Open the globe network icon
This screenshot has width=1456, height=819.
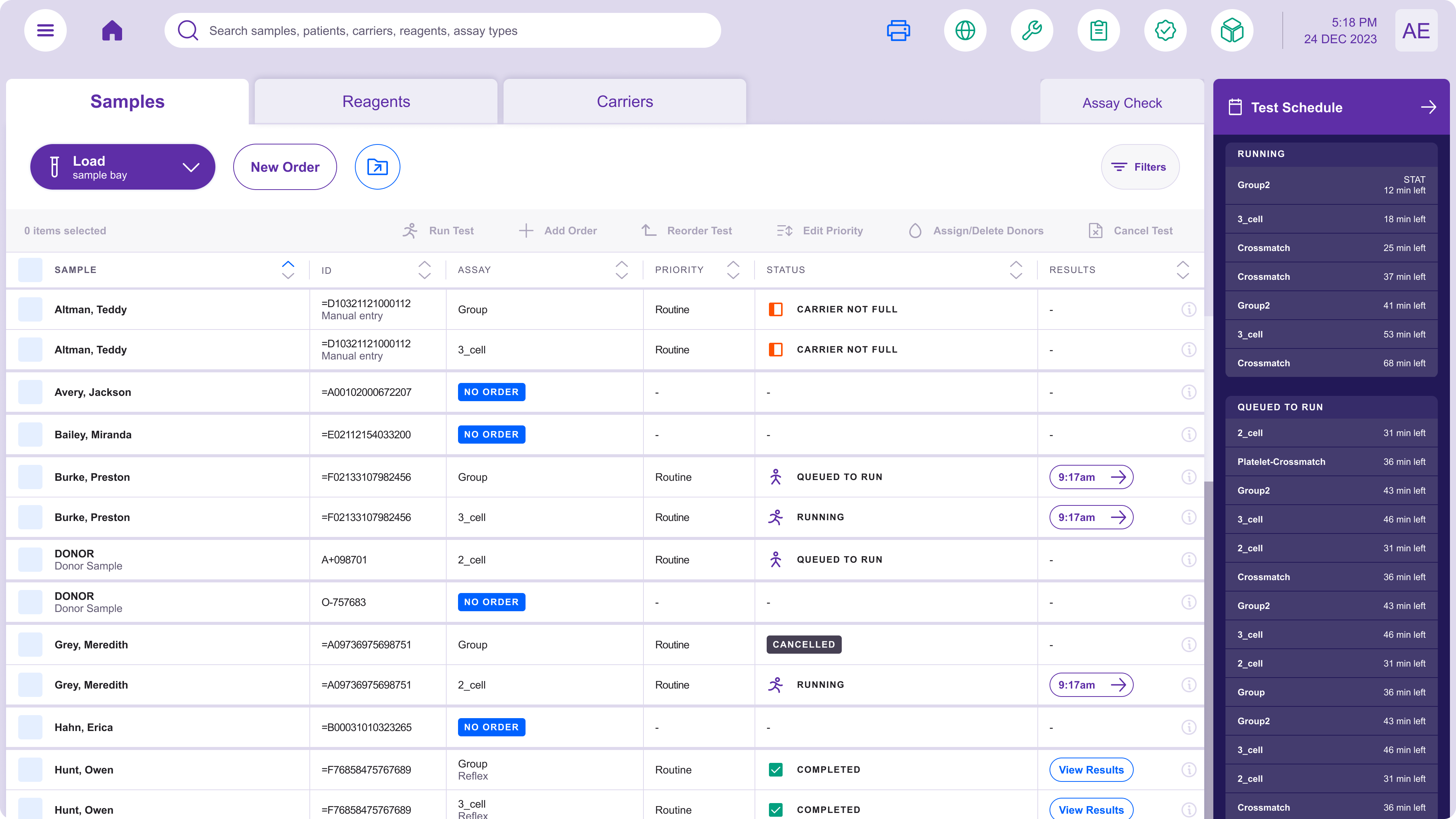click(x=965, y=30)
